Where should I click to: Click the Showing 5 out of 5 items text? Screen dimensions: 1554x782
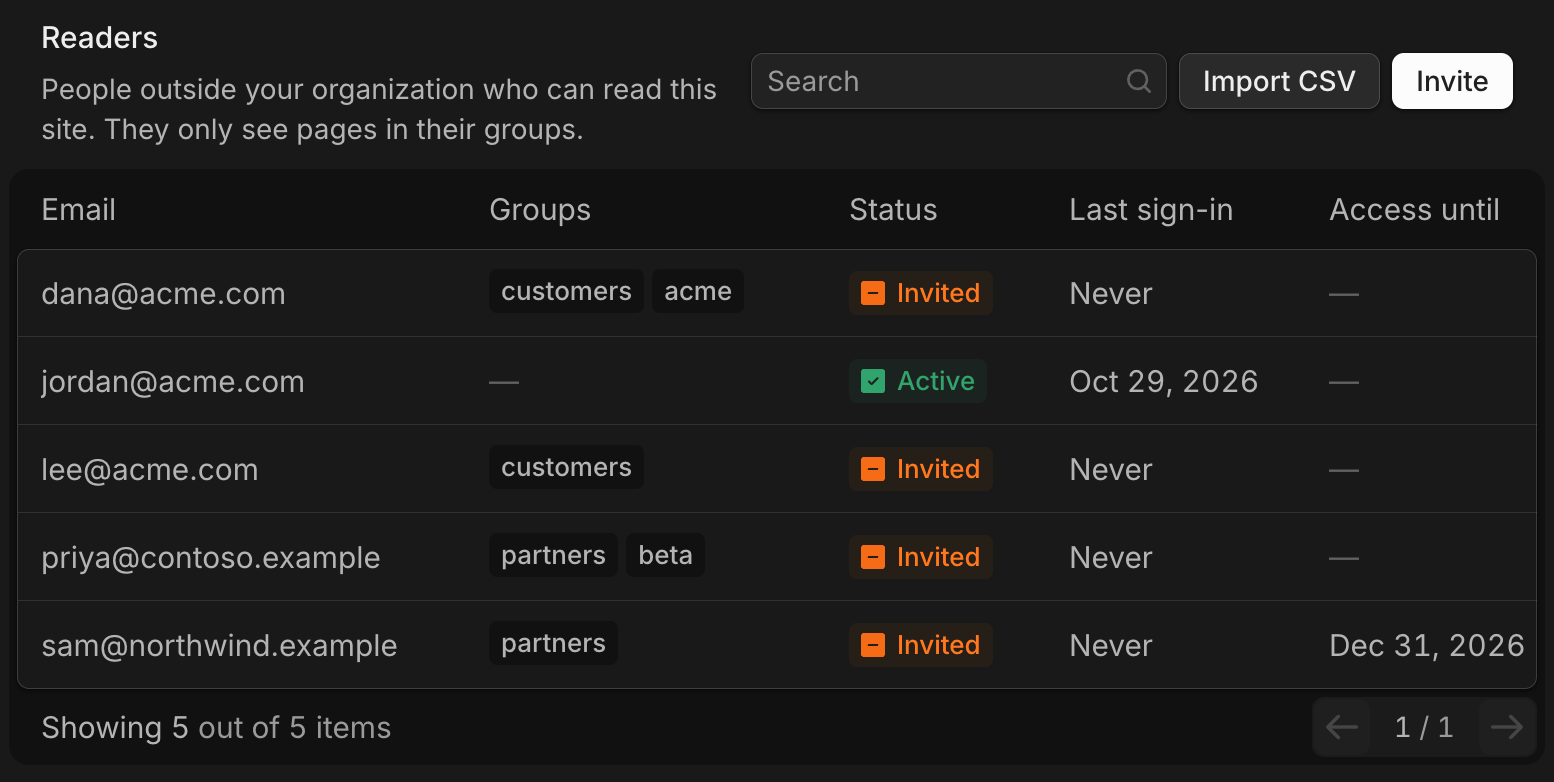(216, 728)
